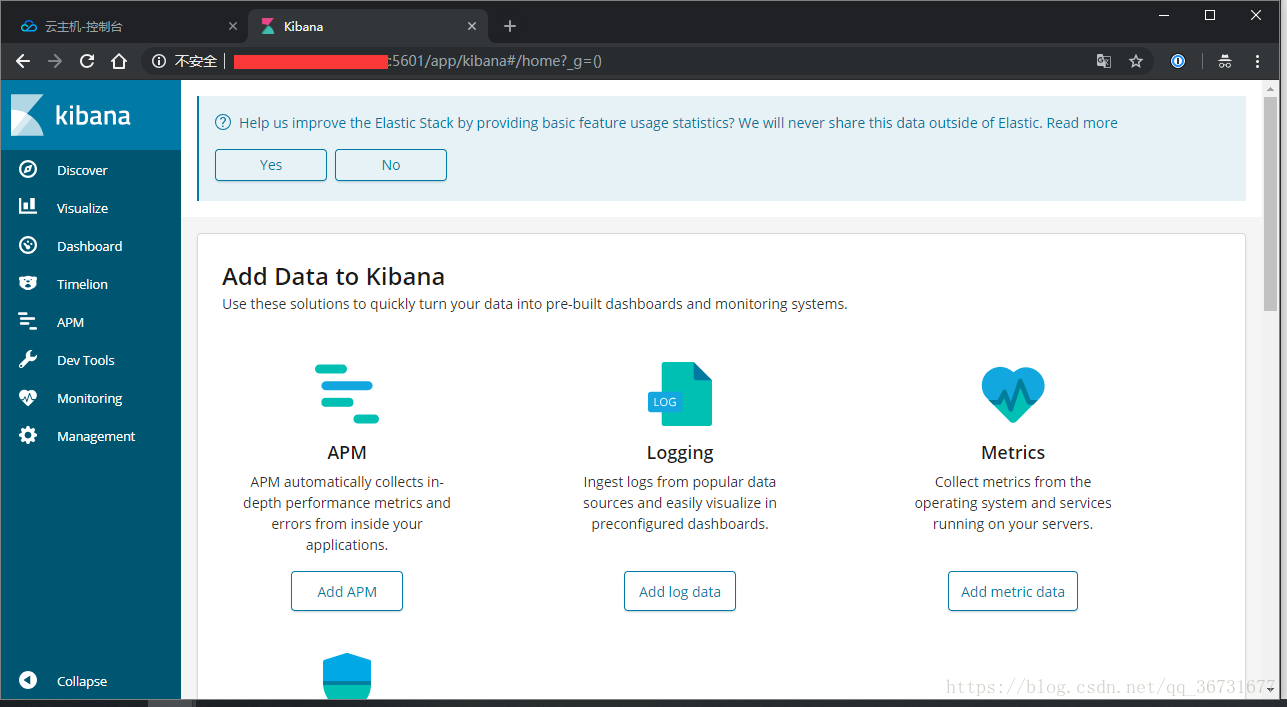The image size is (1287, 707).
Task: Select Visualize in the sidebar menu
Action: 82,208
